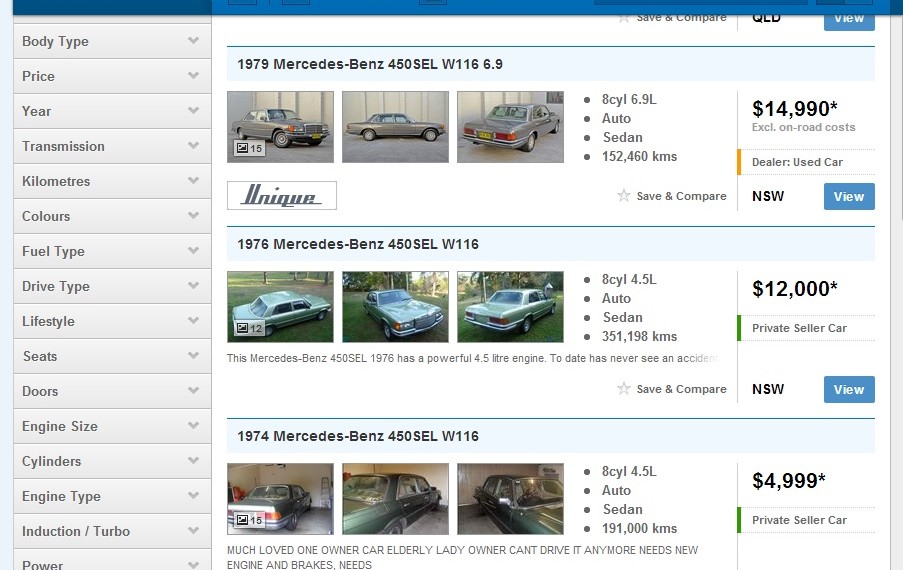Open the 1974 Mercedes-Benz 450SEL W116 listing title
Viewport: 903px width, 570px height.
(x=358, y=436)
